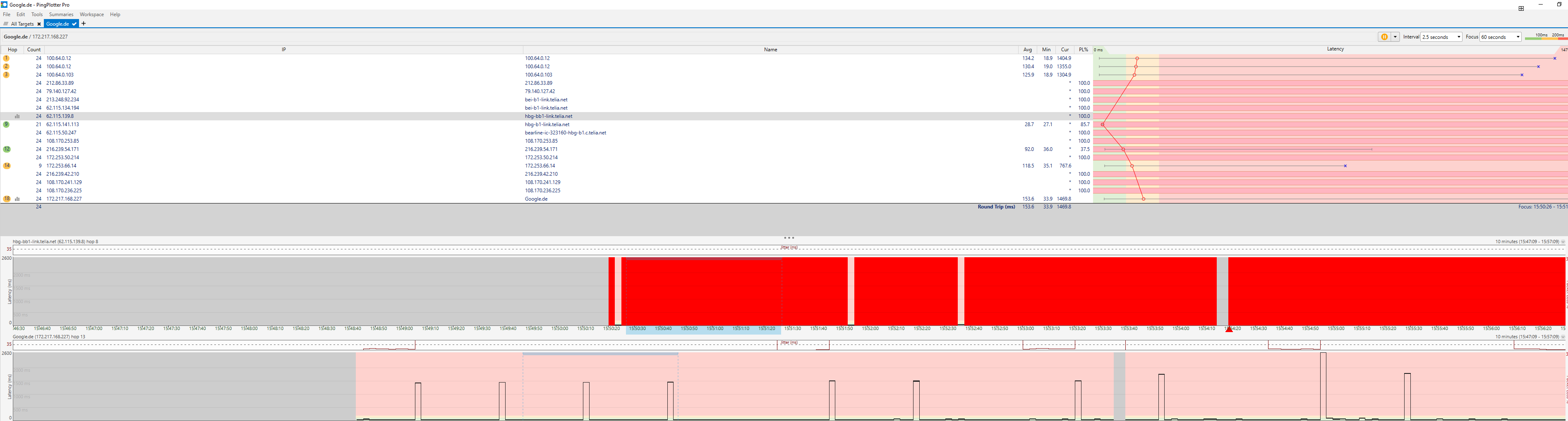The width and height of the screenshot is (1568, 421).
Task: Click the 100ms/200ms latency color scale
Action: (1546, 37)
